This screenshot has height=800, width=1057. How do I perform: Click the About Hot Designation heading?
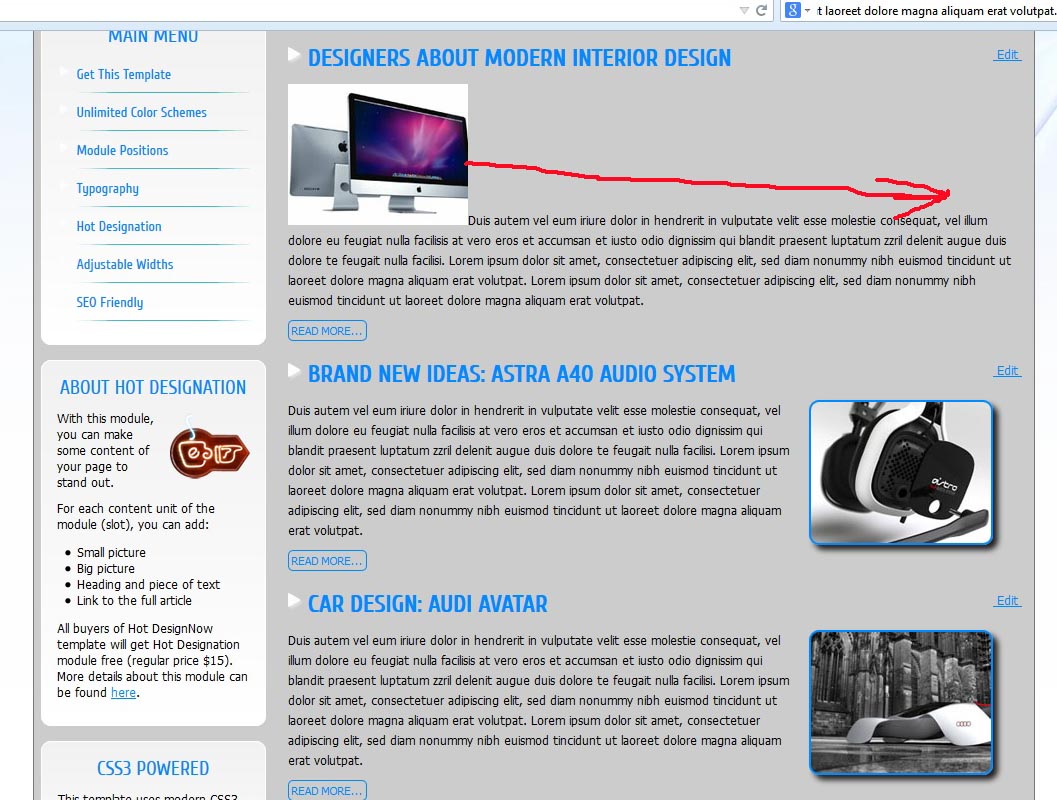click(153, 388)
